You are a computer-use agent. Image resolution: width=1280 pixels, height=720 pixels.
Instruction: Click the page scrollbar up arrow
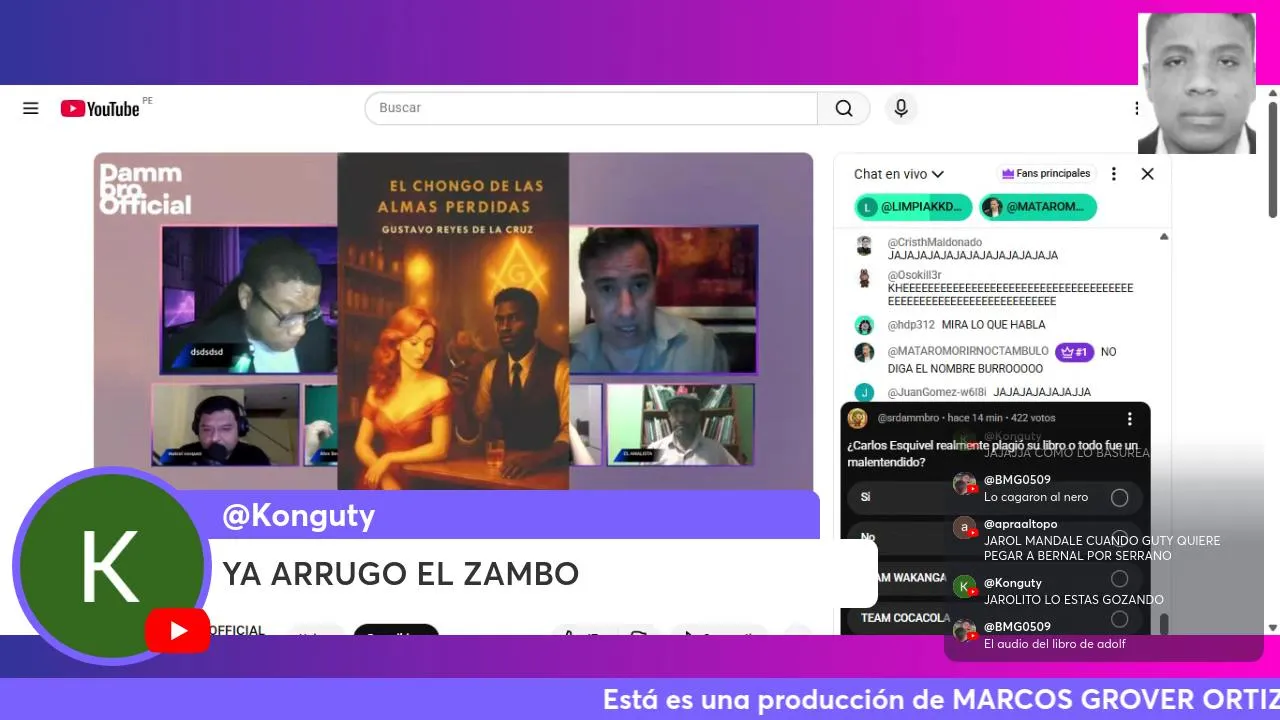coord(1272,93)
